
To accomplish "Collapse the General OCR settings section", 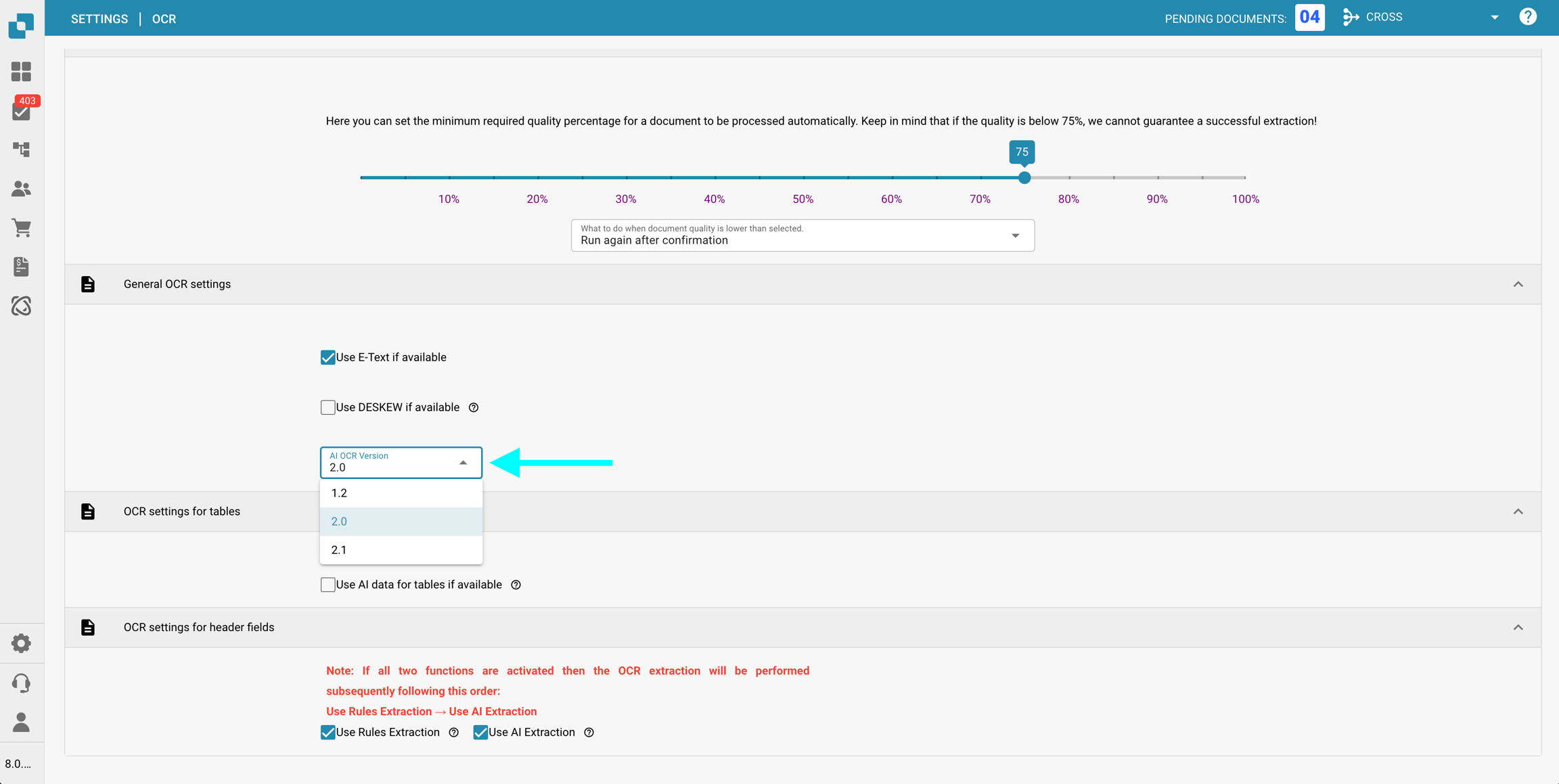I will click(1518, 284).
